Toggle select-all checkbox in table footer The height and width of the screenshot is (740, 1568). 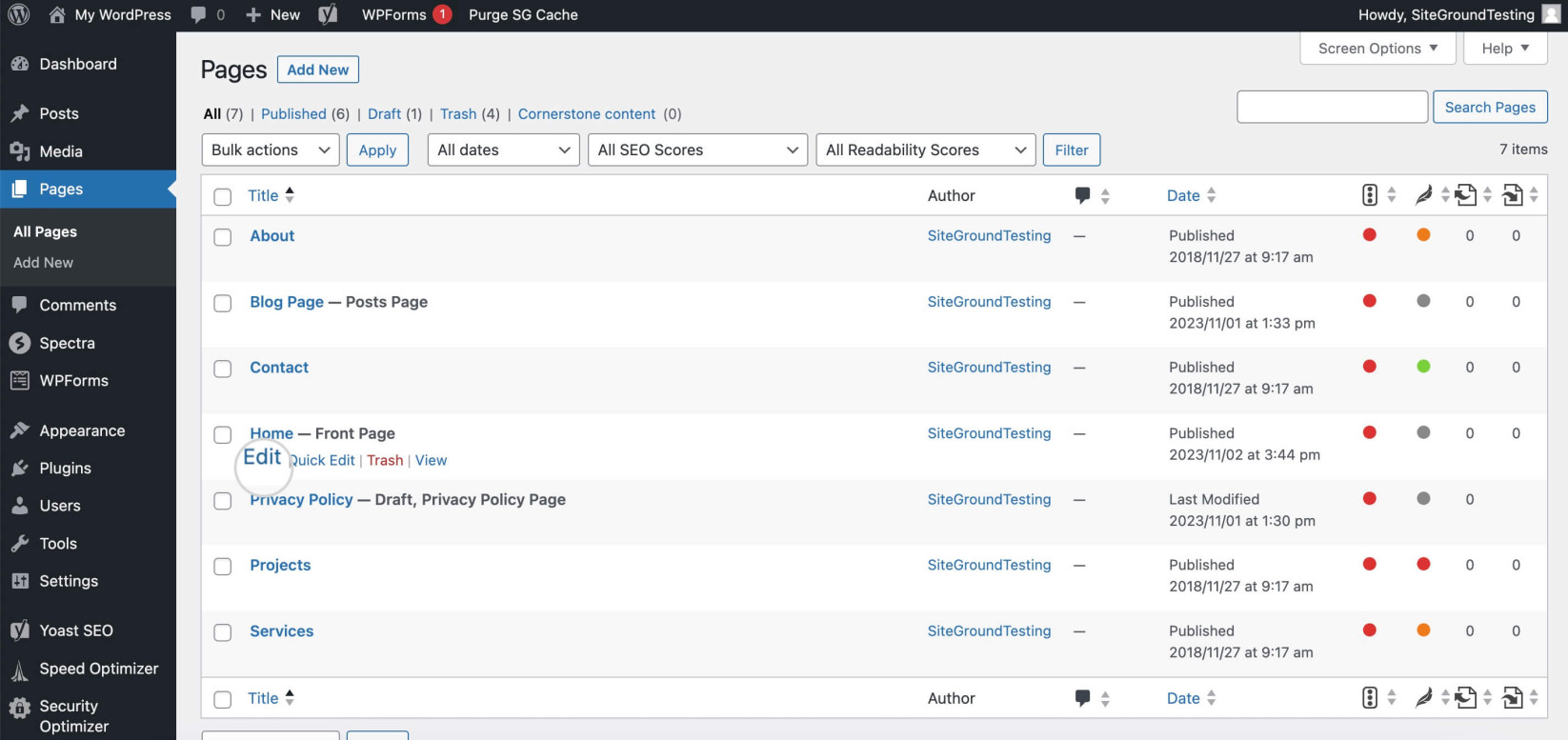click(x=223, y=699)
